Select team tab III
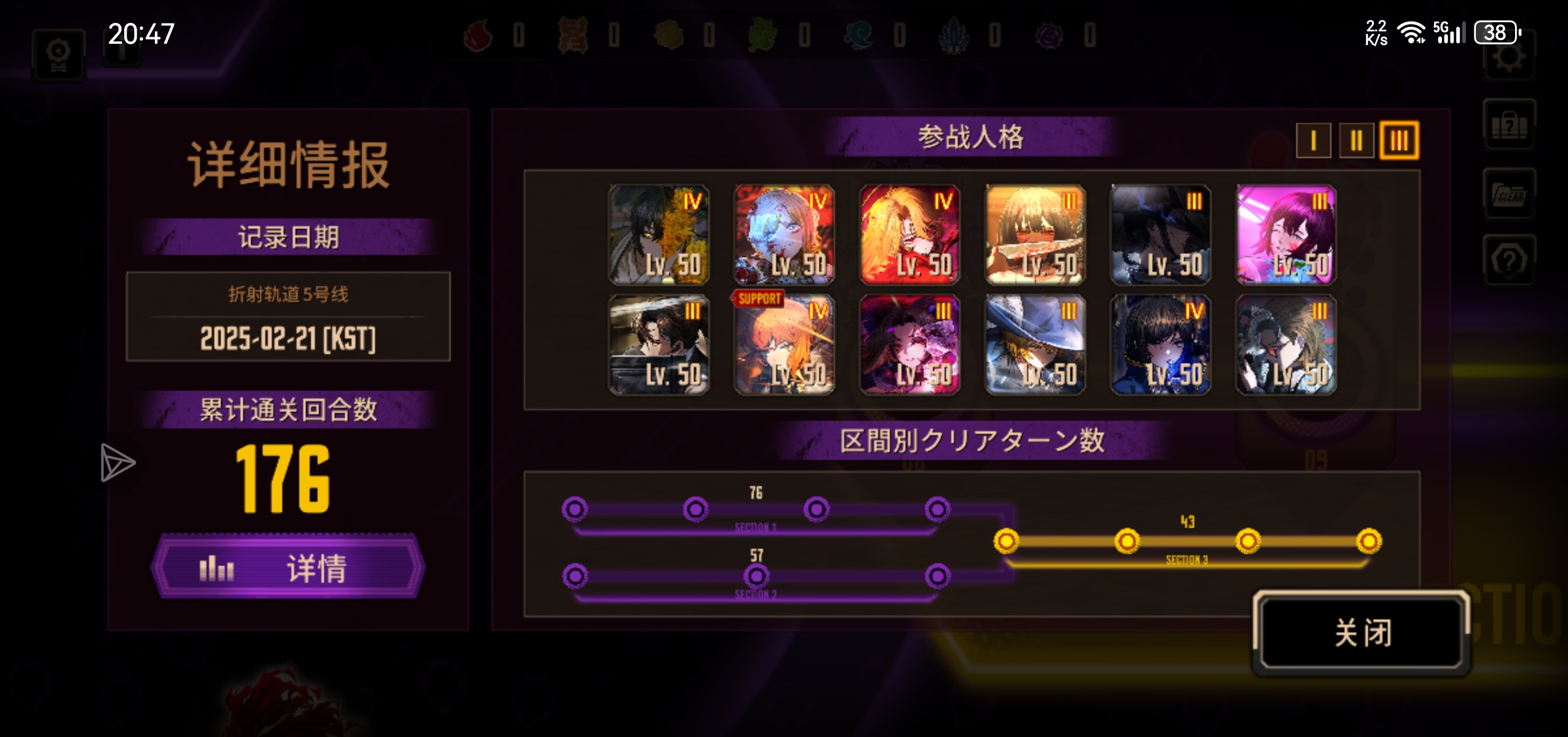This screenshot has width=1568, height=737. pyautogui.click(x=1399, y=140)
